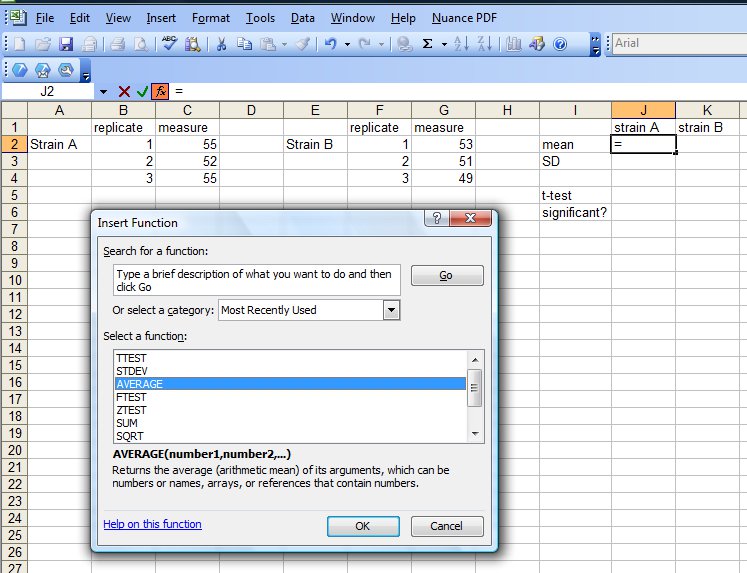Click the Permission icon in toolbar
Image resolution: width=747 pixels, height=573 pixels.
[x=89, y=44]
